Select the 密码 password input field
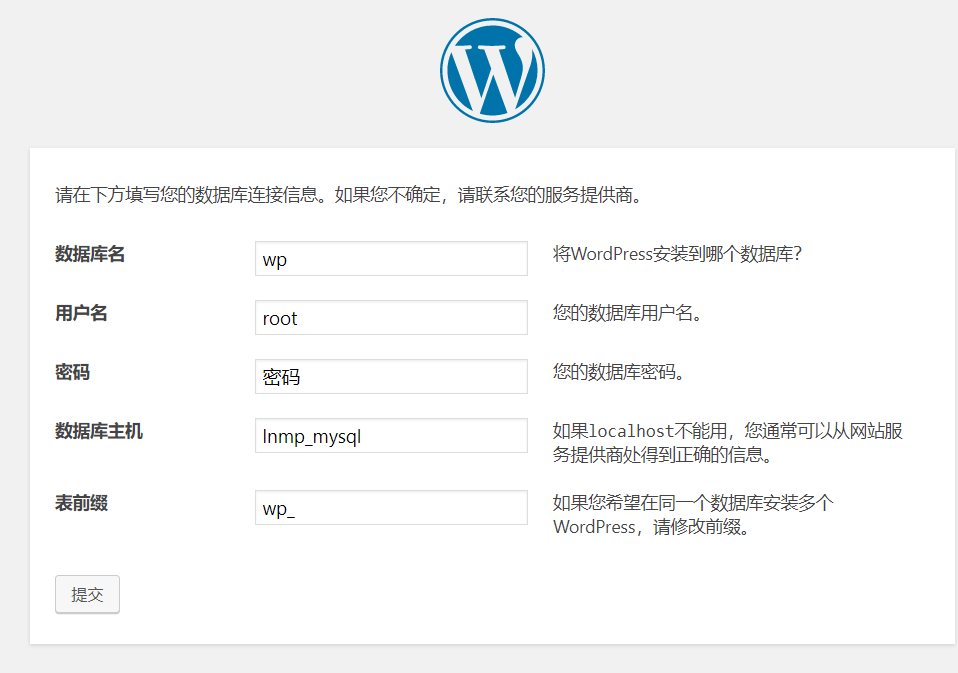Viewport: 958px width, 673px height. (390, 376)
